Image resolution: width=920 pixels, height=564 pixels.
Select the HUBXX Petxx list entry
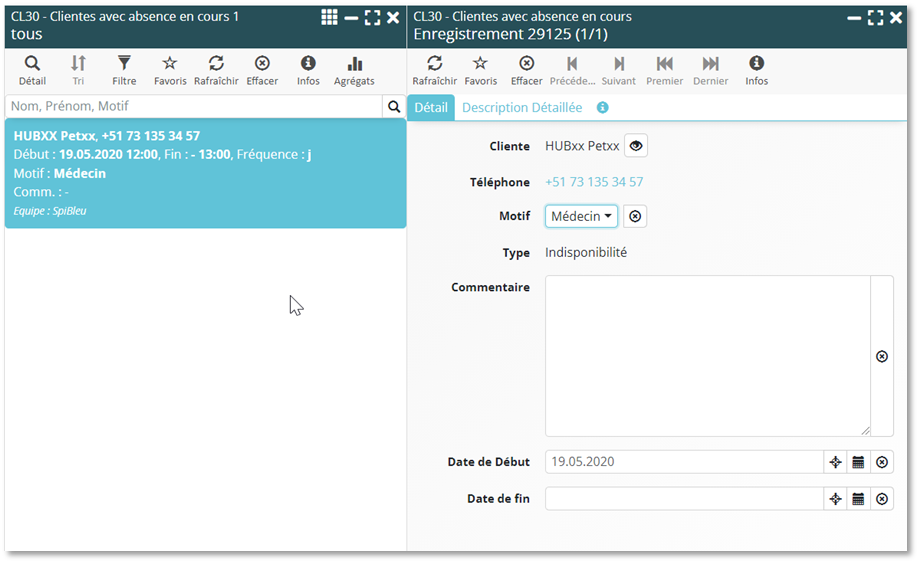(x=205, y=173)
